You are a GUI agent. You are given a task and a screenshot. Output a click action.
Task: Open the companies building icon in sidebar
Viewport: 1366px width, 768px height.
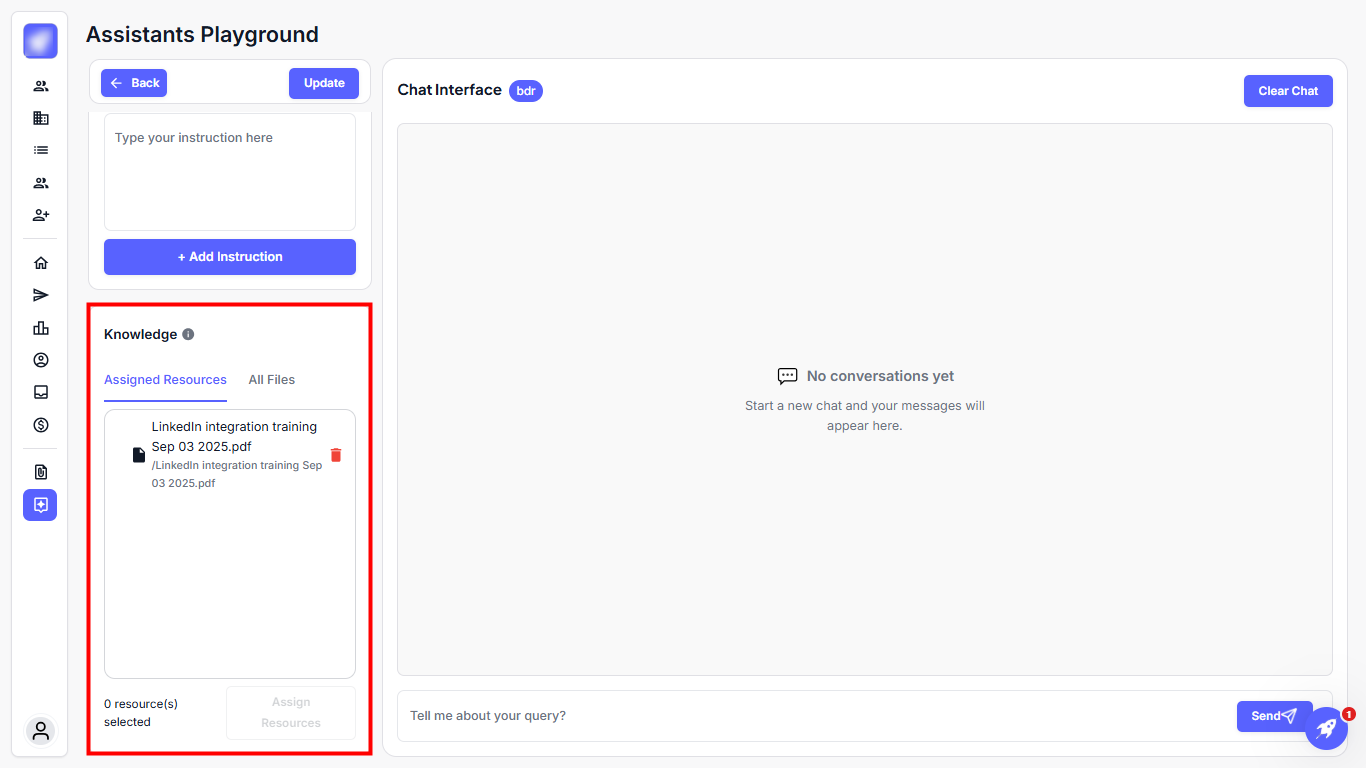(41, 118)
